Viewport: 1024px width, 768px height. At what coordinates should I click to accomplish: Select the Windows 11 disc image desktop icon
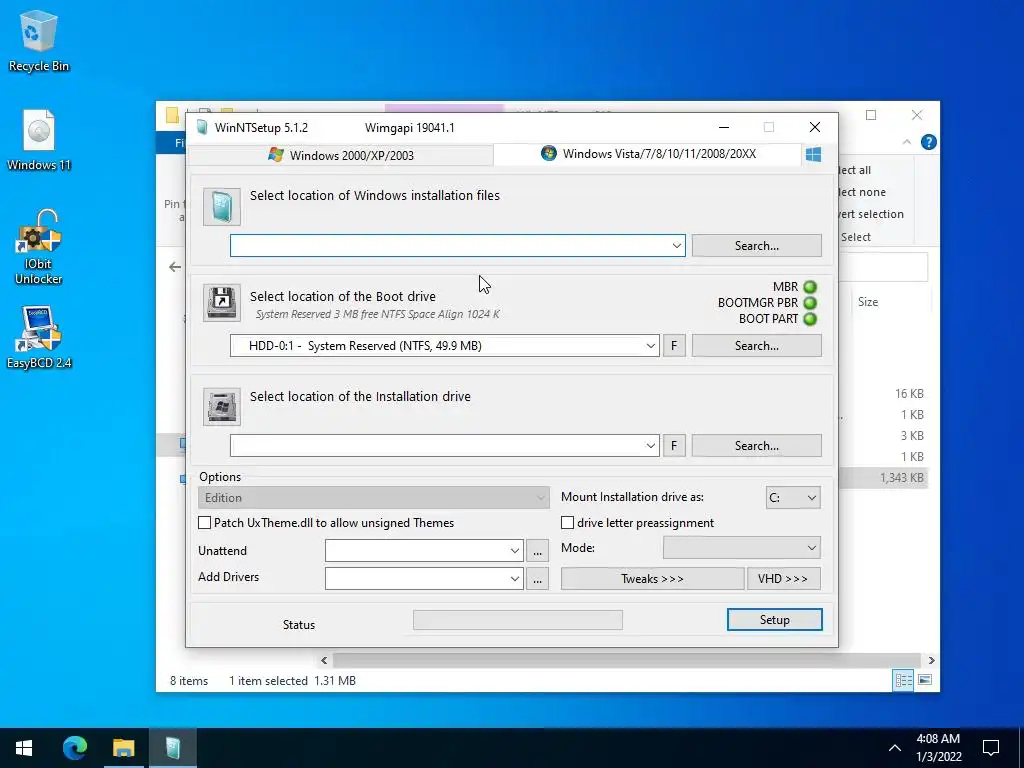click(39, 140)
